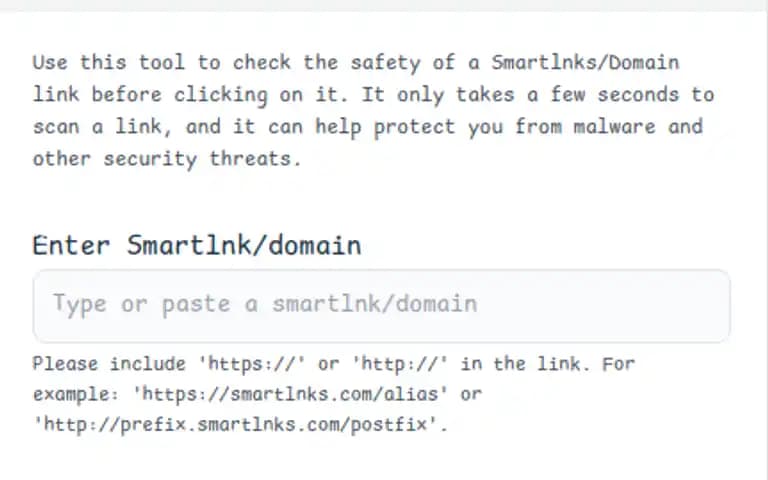Click the word 'scan' in the description

click(56, 127)
